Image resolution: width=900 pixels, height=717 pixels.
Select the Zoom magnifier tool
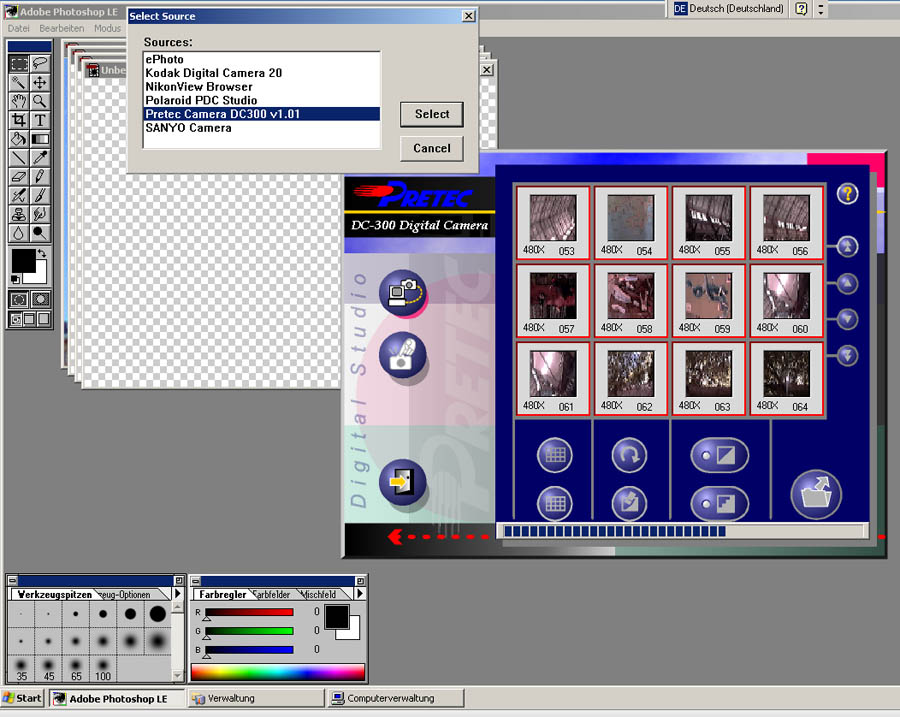tap(40, 102)
